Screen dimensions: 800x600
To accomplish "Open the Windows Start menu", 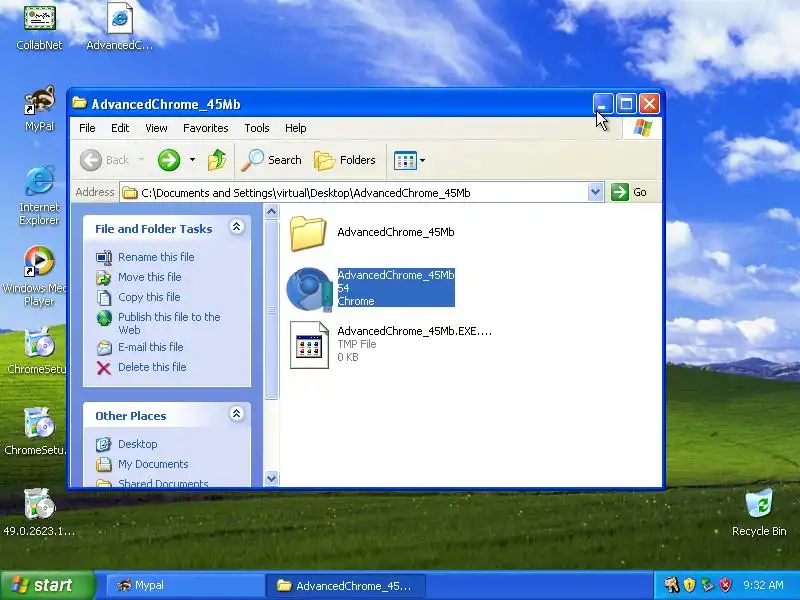I will [x=48, y=585].
